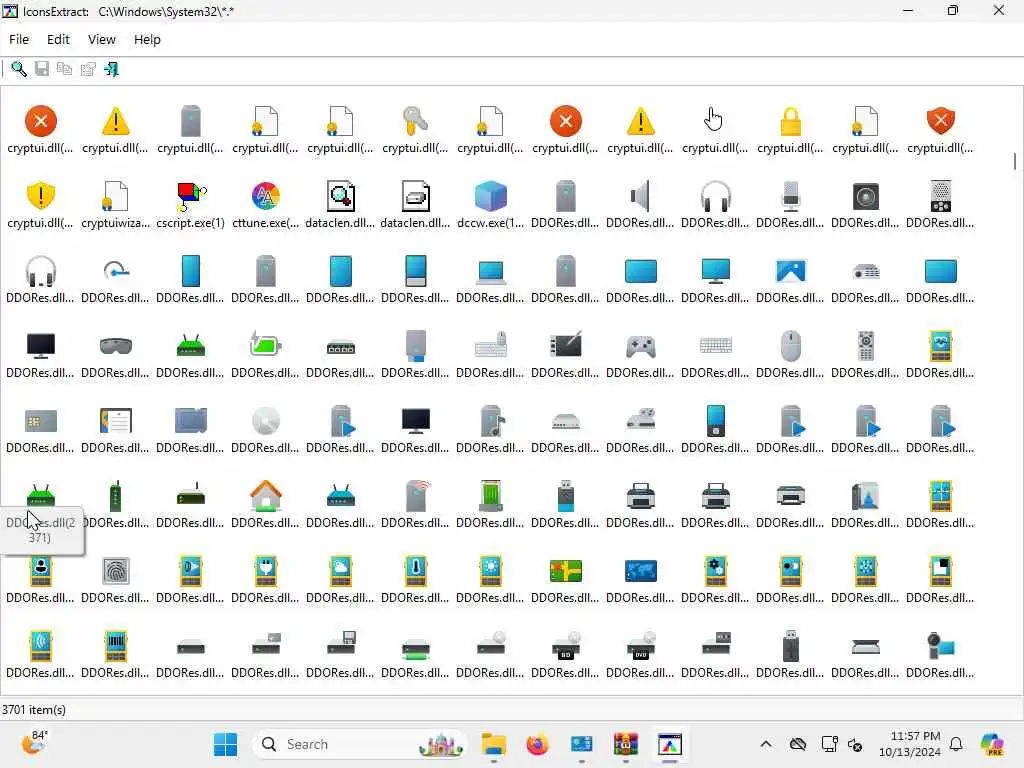Select the headset with microphone icon

(40, 271)
